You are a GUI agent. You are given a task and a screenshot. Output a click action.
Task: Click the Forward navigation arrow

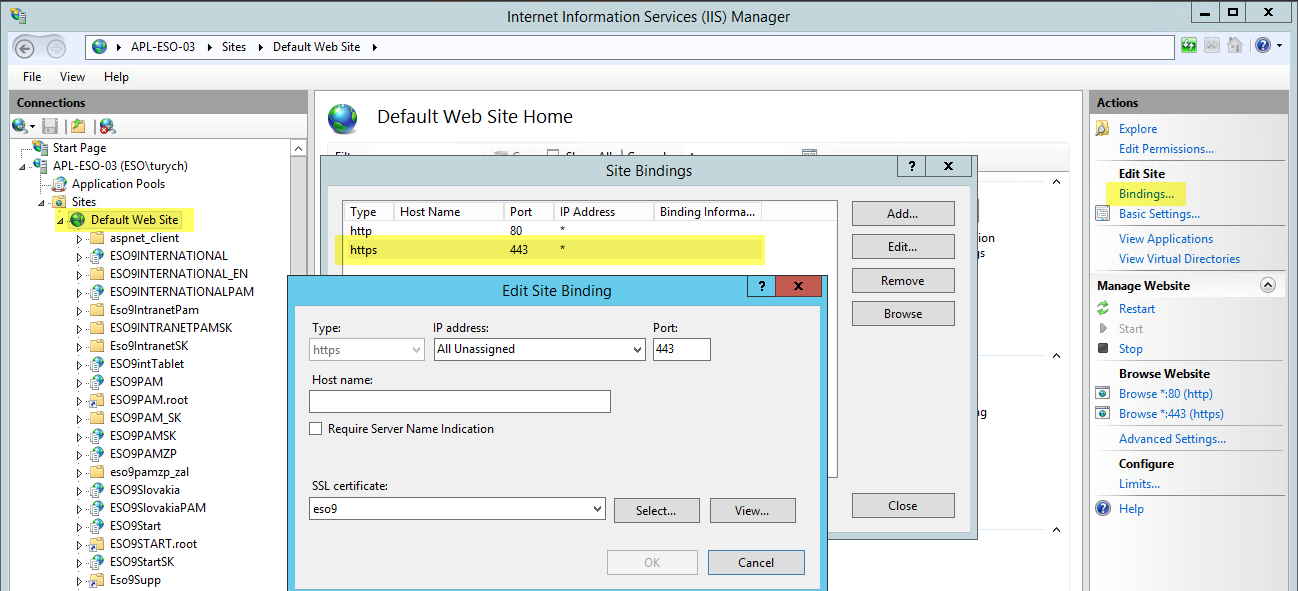click(x=56, y=47)
